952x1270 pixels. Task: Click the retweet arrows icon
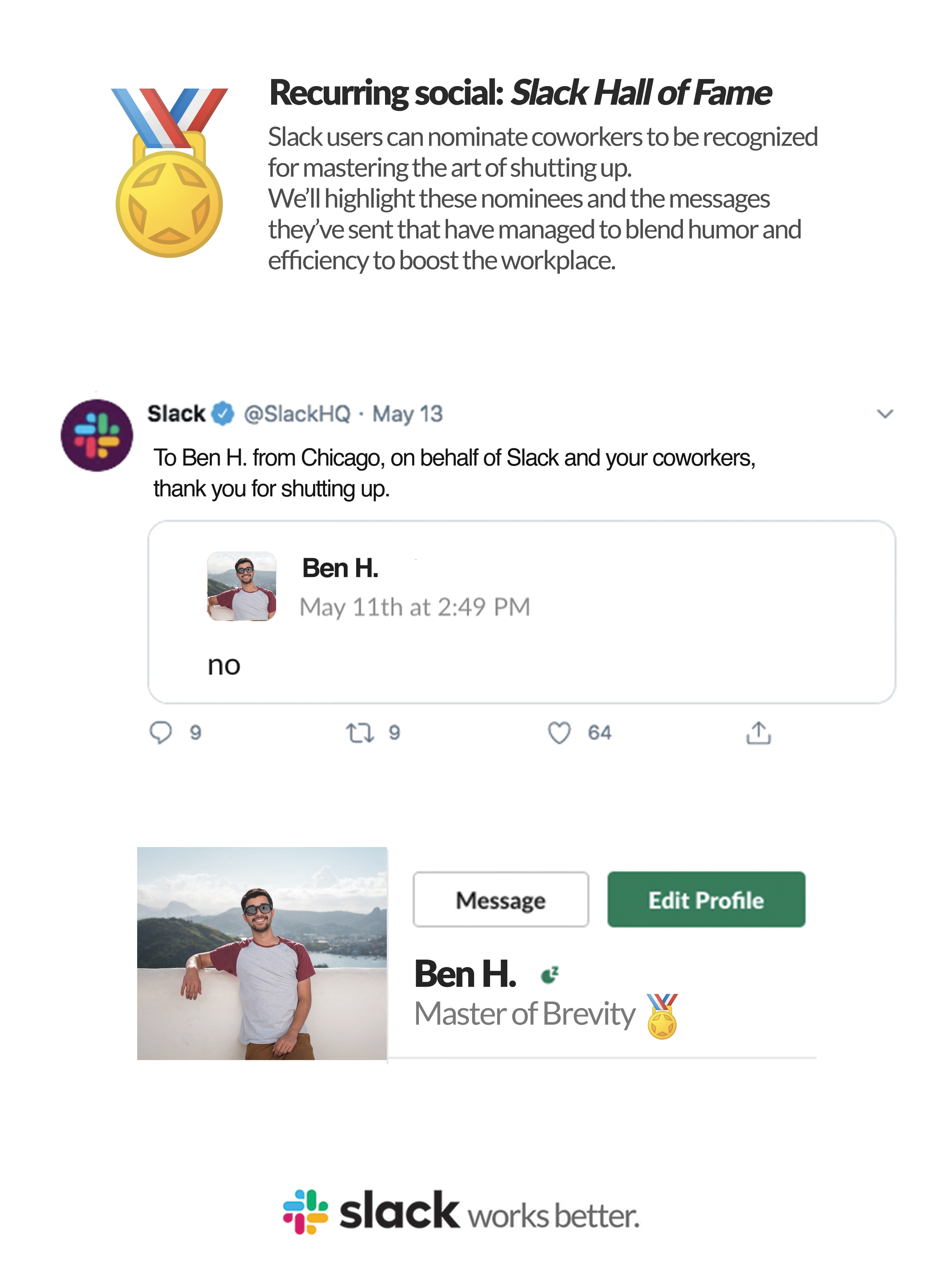(360, 733)
